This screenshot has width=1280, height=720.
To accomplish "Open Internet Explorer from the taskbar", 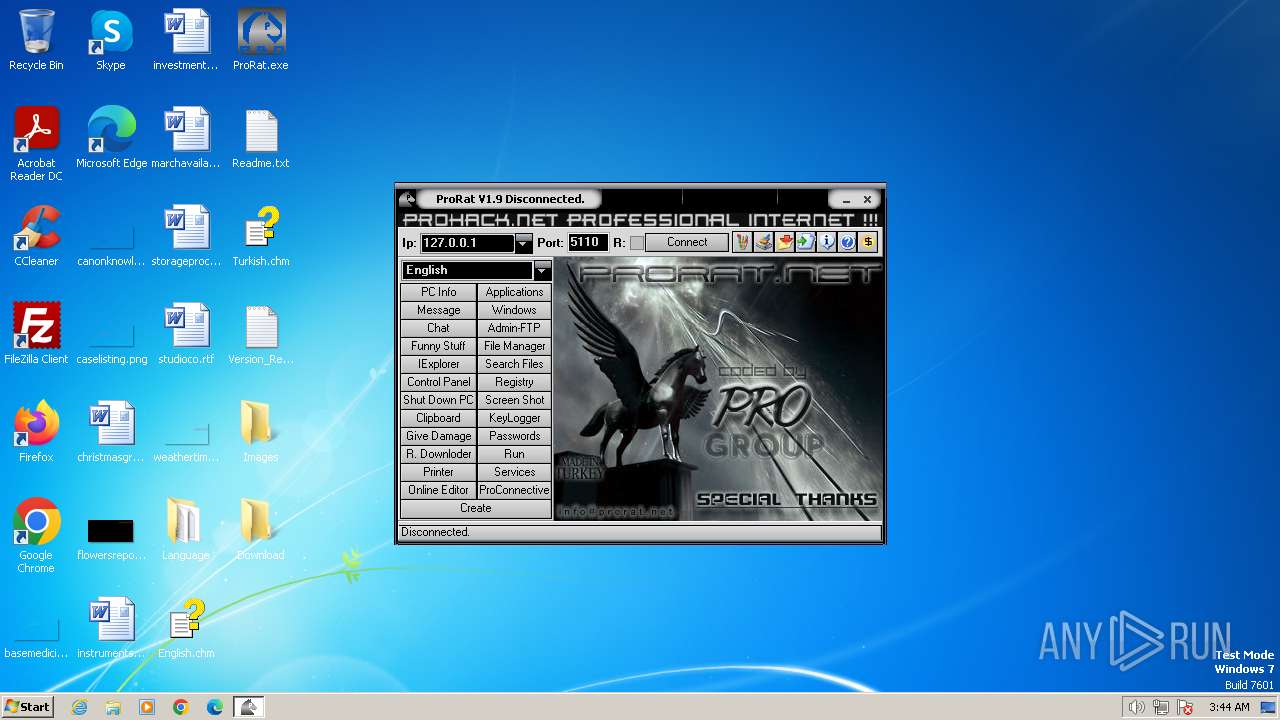I will coord(80,707).
